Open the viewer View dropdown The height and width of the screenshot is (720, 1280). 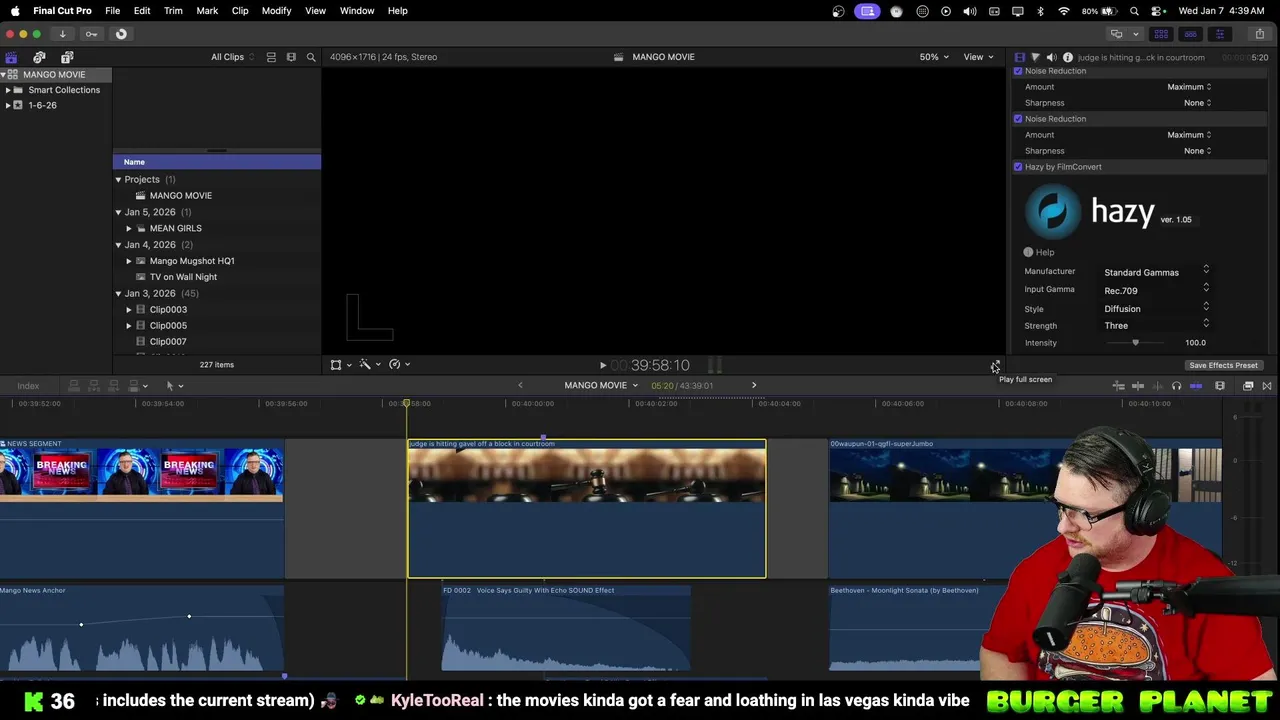click(x=978, y=57)
